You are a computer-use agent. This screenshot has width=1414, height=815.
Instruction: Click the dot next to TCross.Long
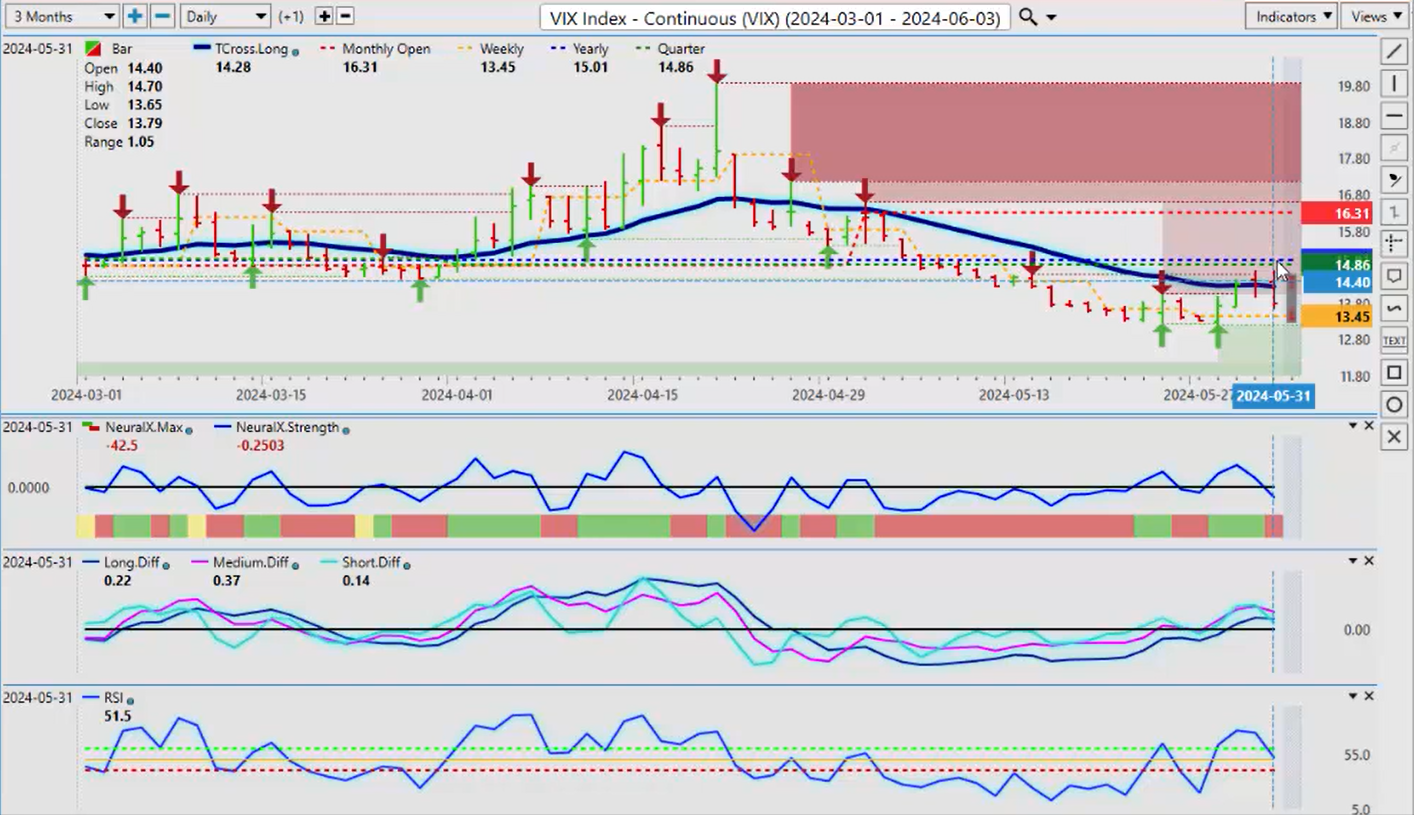(x=296, y=51)
